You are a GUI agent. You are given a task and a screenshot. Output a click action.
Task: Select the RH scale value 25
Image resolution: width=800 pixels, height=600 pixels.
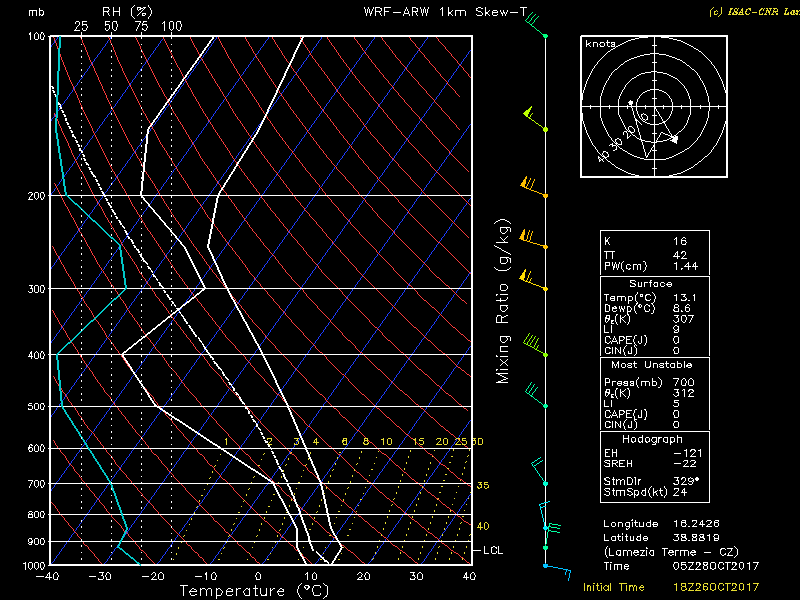click(81, 27)
